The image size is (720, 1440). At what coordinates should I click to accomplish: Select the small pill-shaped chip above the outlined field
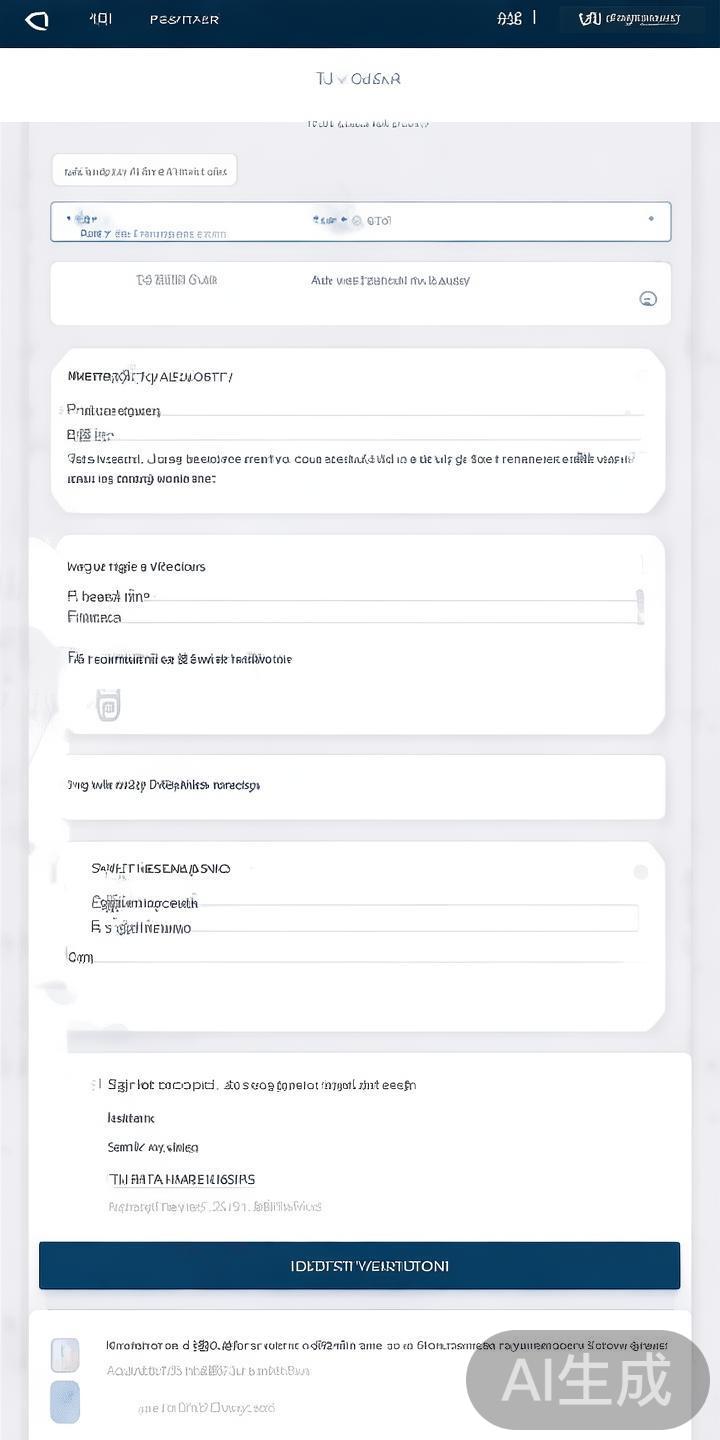[x=144, y=171]
